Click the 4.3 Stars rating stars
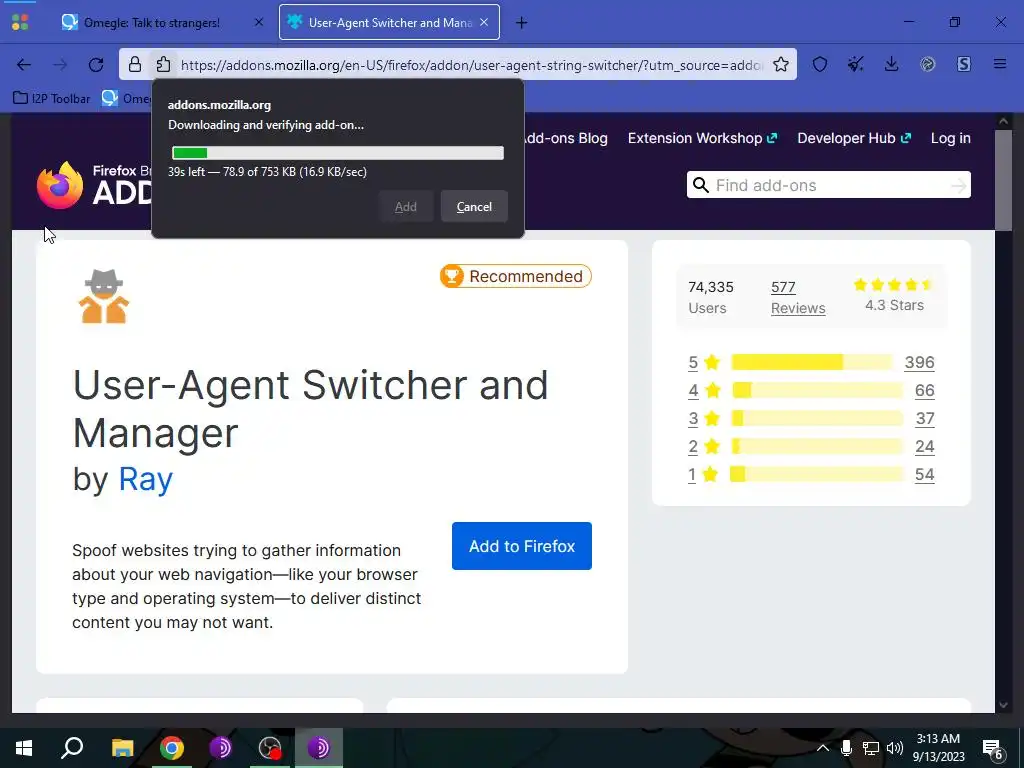This screenshot has height=768, width=1024. point(894,285)
